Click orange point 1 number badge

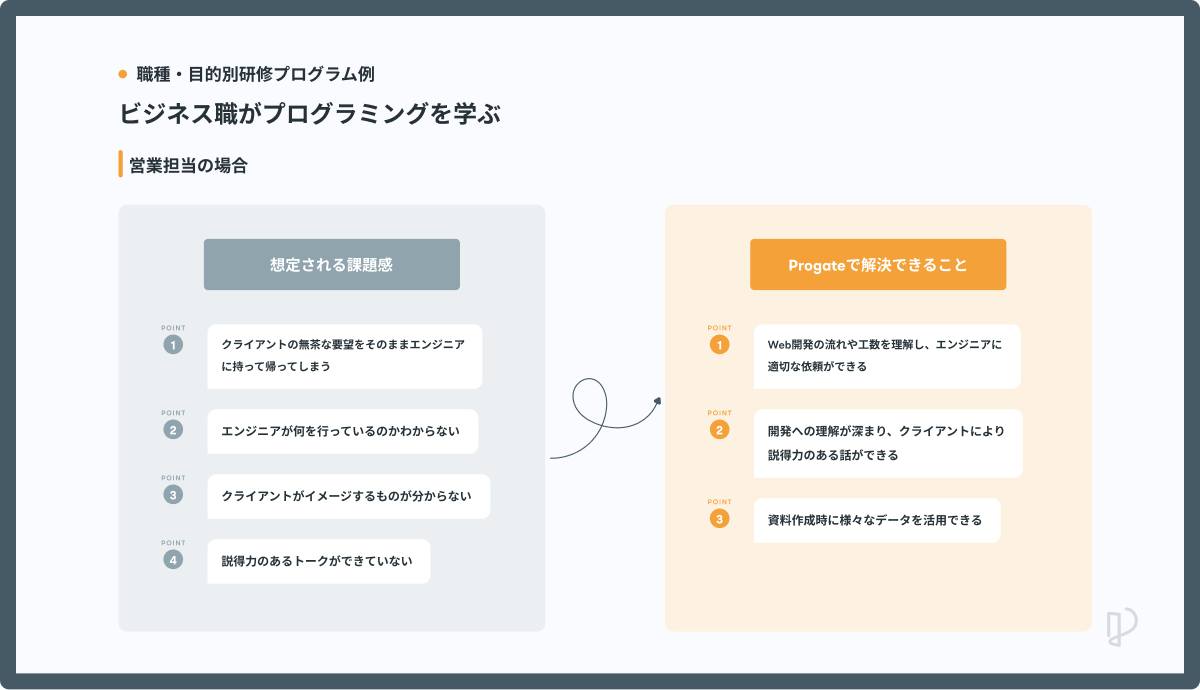pos(719,345)
